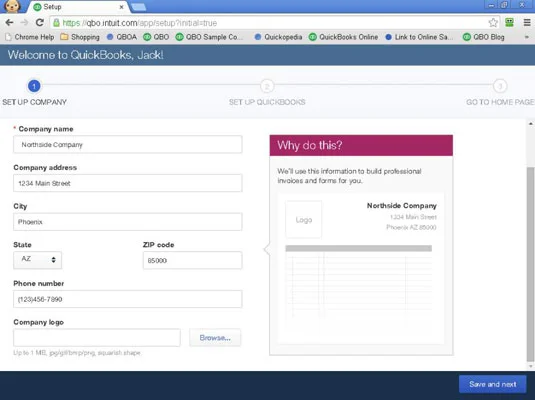Reload the page with the refresh icon

coord(40,23)
